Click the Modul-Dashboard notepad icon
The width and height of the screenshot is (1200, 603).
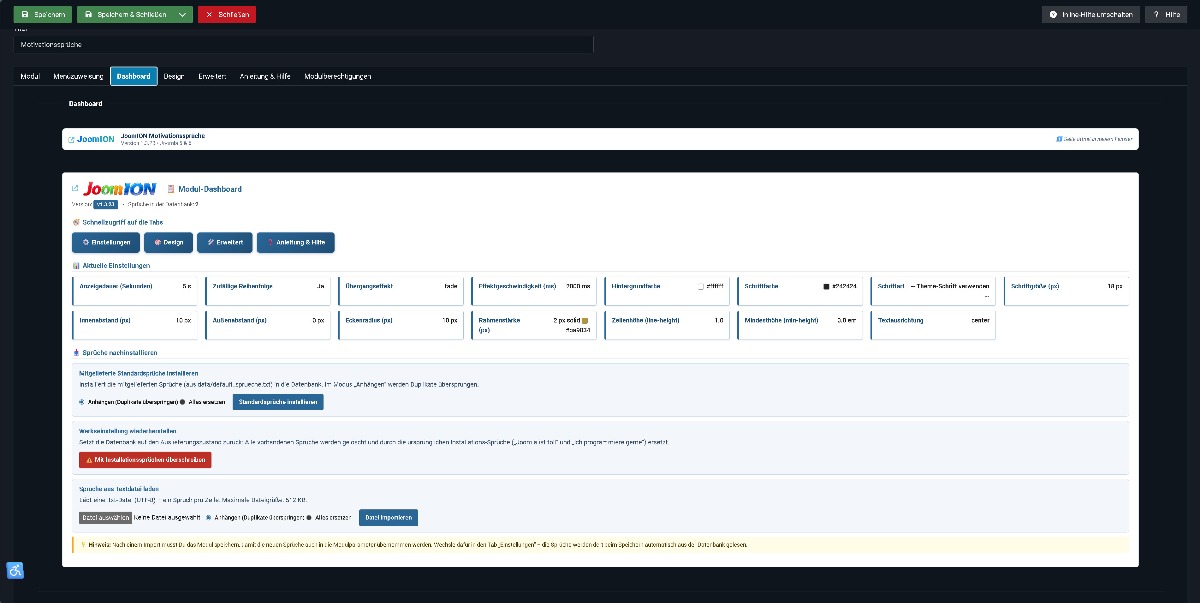(x=171, y=189)
